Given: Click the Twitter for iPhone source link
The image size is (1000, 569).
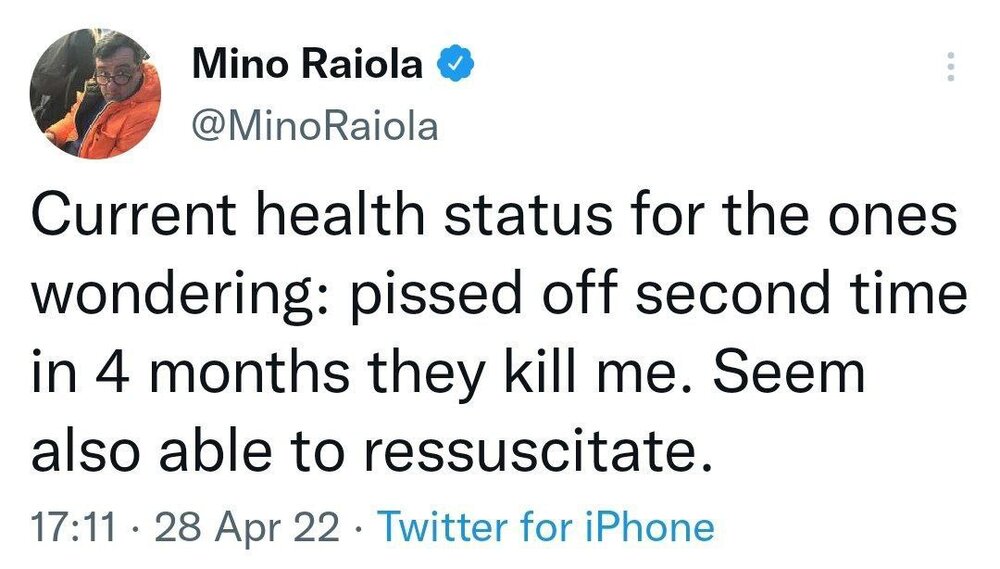Looking at the screenshot, I should pyautogui.click(x=549, y=527).
